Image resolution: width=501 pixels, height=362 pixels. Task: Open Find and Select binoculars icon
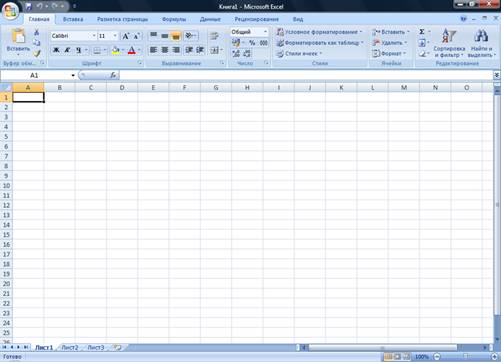coord(481,43)
